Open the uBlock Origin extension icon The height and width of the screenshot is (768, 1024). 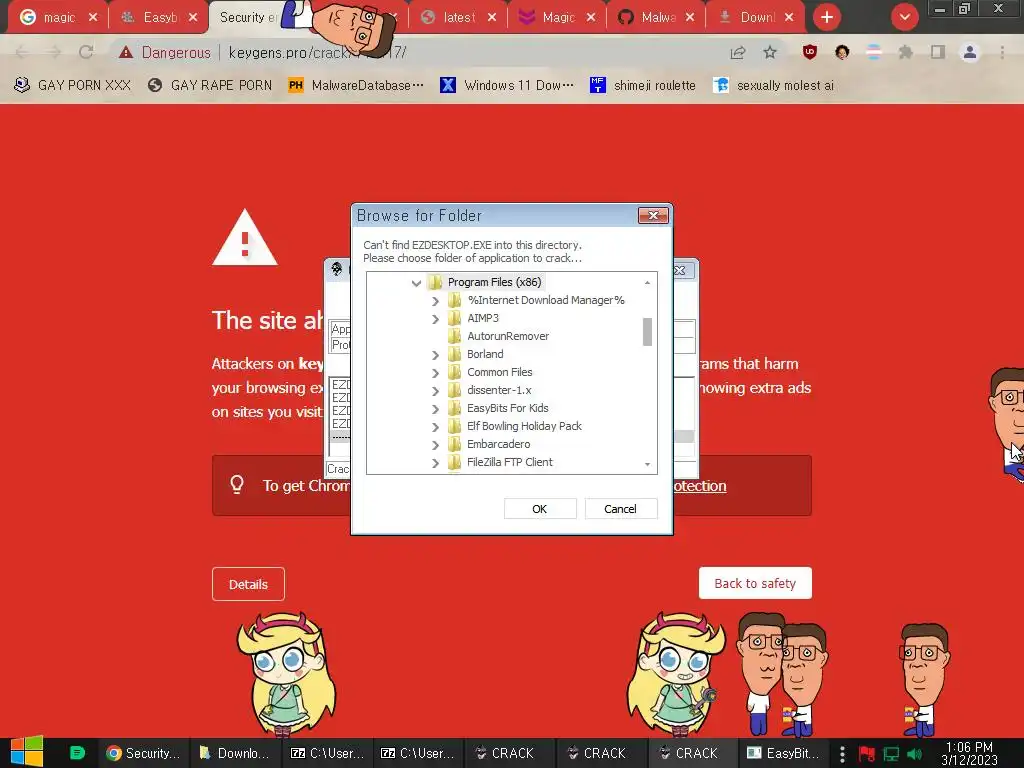(x=810, y=52)
